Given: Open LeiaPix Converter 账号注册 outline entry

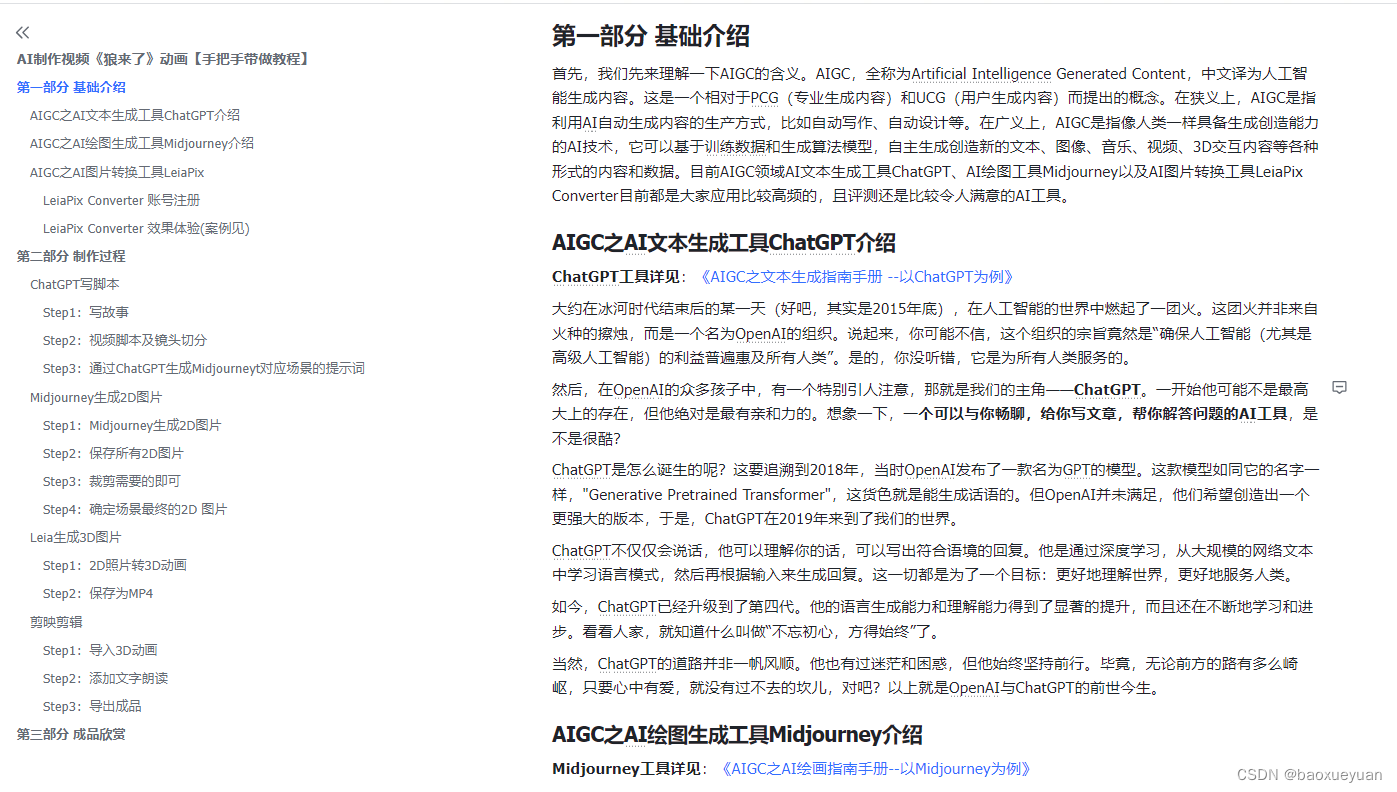Looking at the screenshot, I should (x=121, y=200).
